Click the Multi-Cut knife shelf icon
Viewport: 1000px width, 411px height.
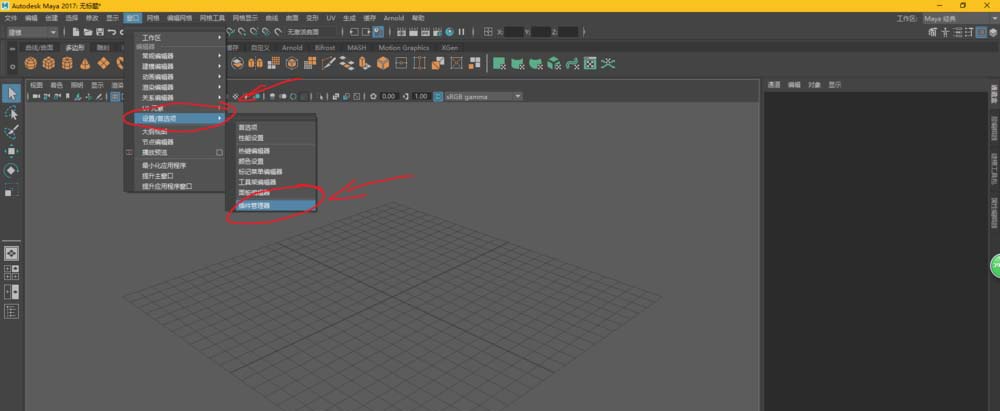328,63
